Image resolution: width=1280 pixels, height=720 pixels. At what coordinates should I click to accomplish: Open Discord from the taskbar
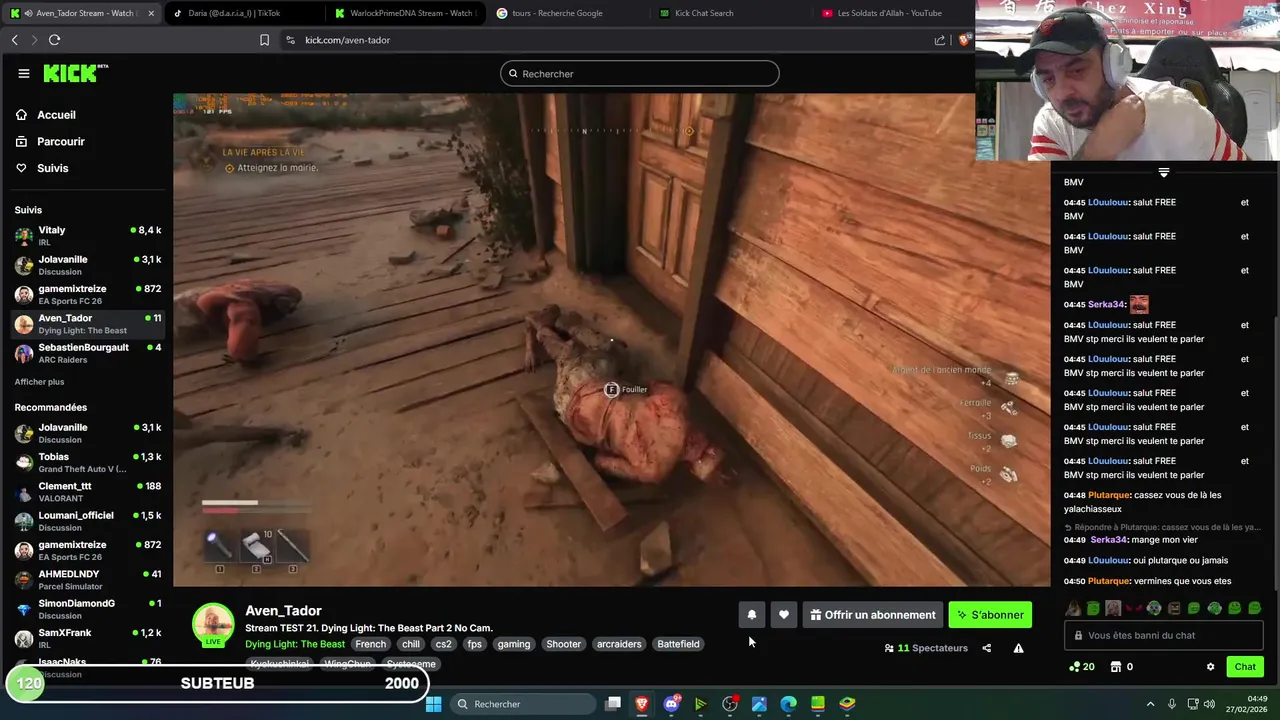tap(672, 704)
